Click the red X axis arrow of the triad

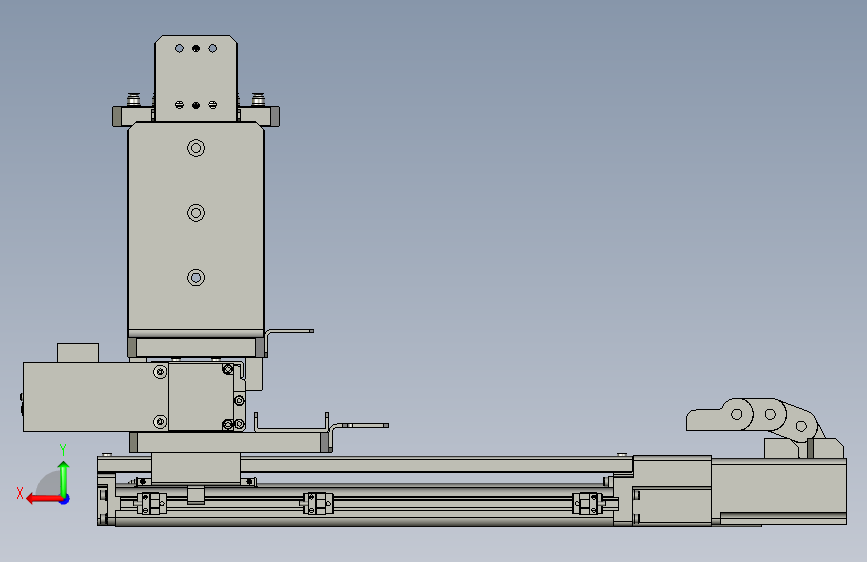43,499
